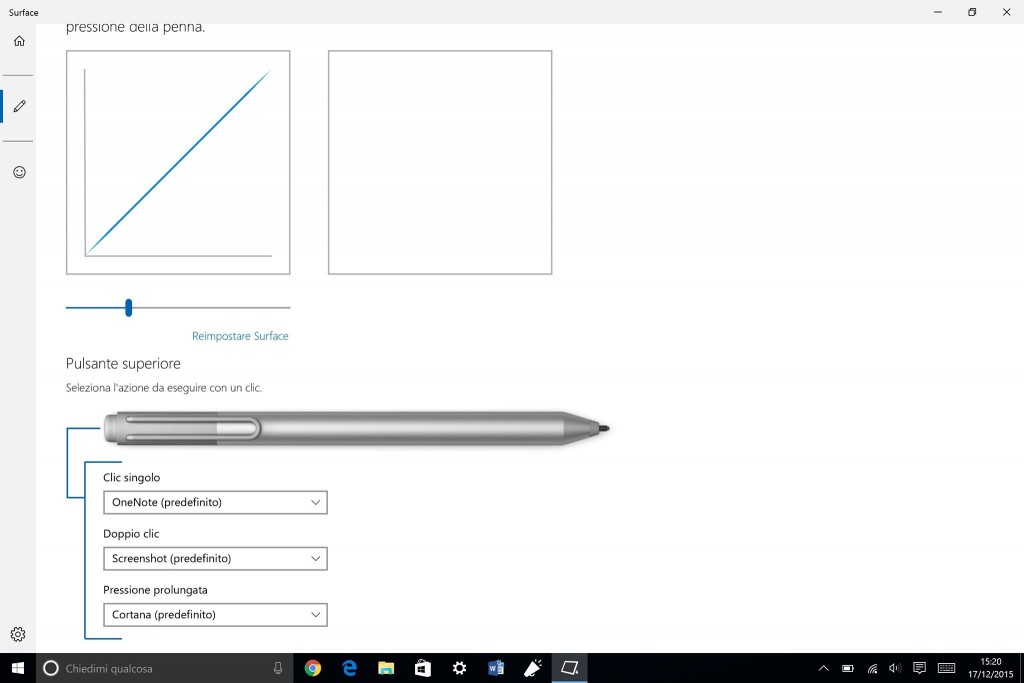Open the Pen settings pencil icon
The height and width of the screenshot is (683, 1024).
(19, 106)
